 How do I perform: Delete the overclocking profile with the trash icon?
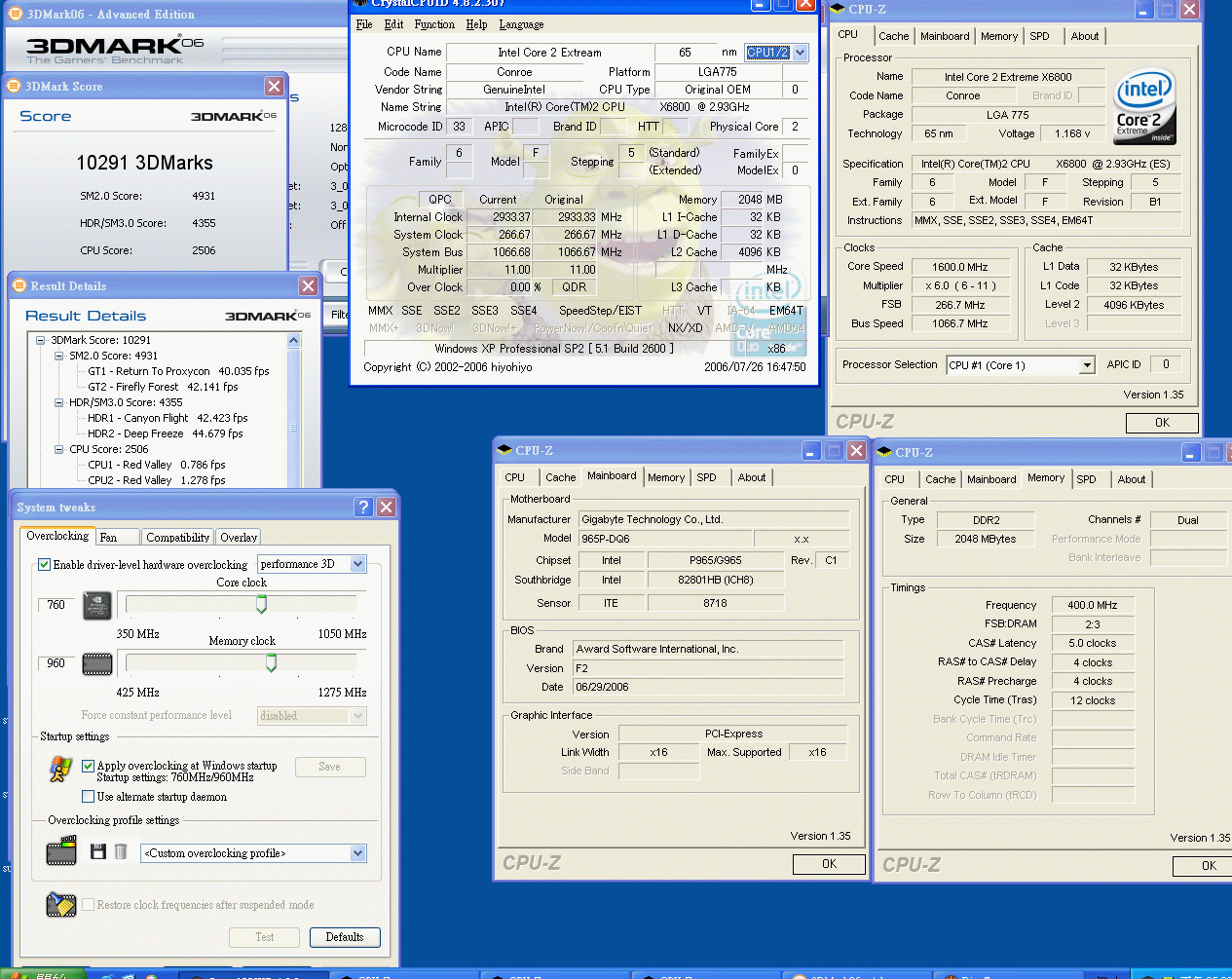[121, 851]
